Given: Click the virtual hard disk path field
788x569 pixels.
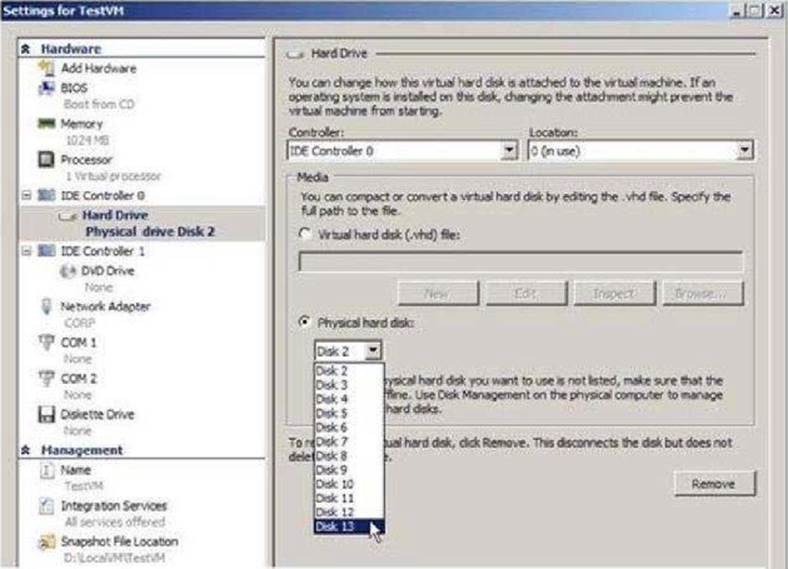Looking at the screenshot, I should 520,261.
